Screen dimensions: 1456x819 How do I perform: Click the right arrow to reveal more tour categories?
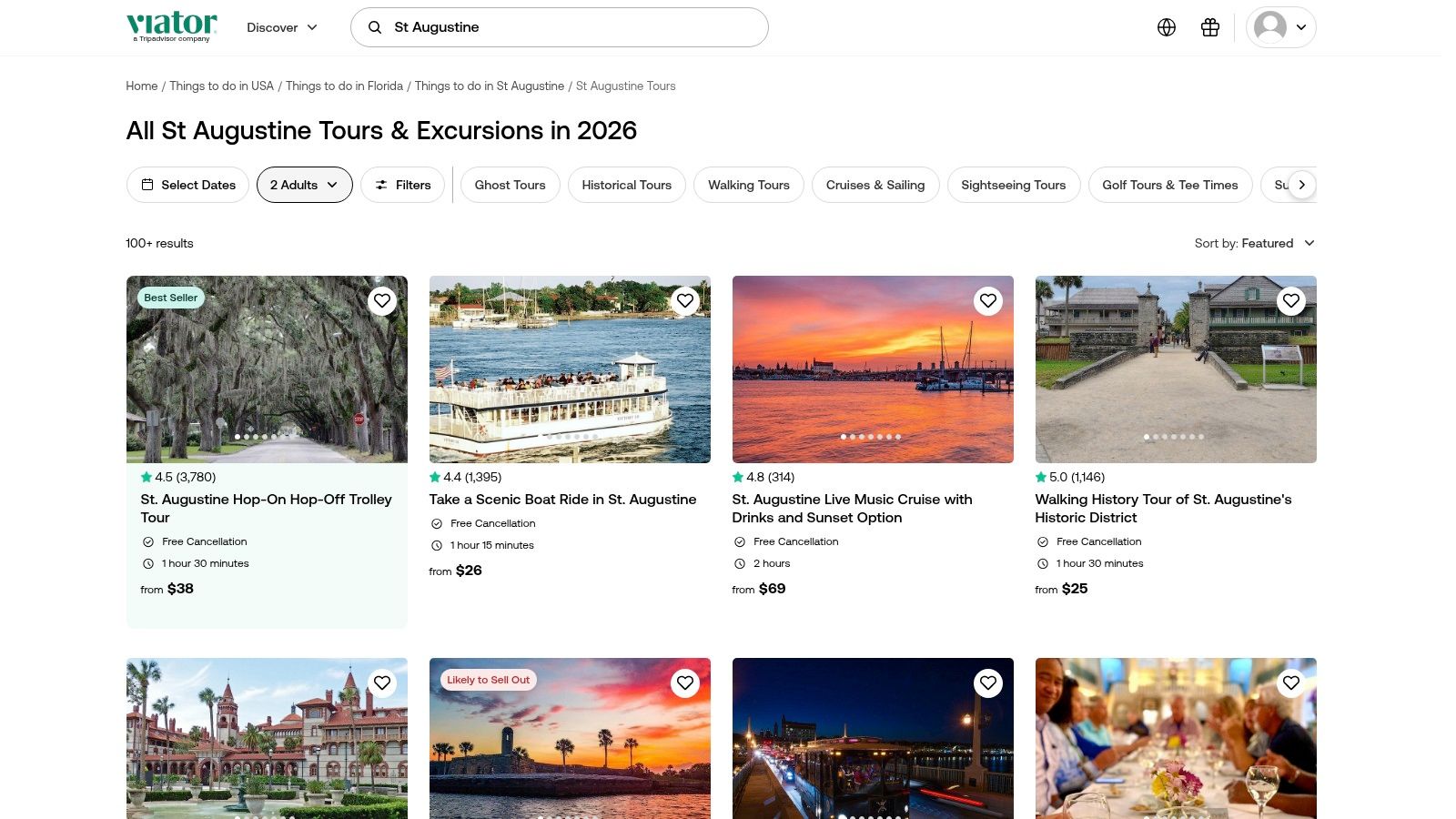point(1302,185)
